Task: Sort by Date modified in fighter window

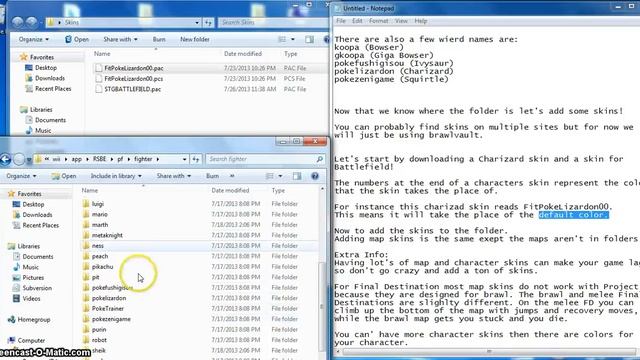Action: (230, 191)
